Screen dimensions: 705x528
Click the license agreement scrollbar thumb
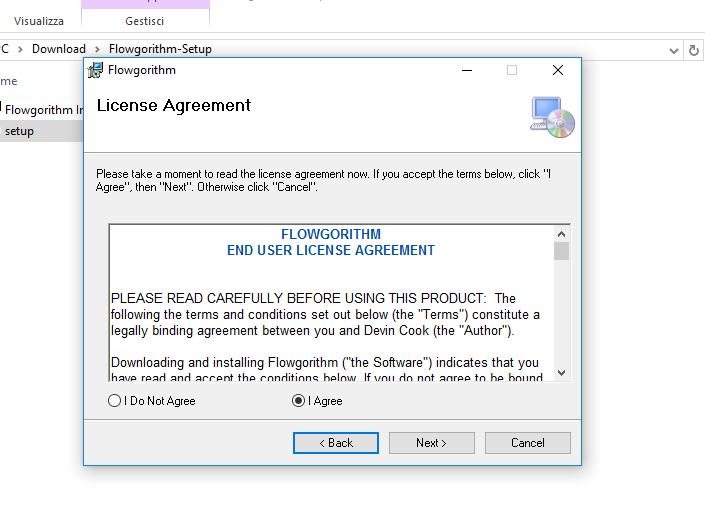pos(561,251)
